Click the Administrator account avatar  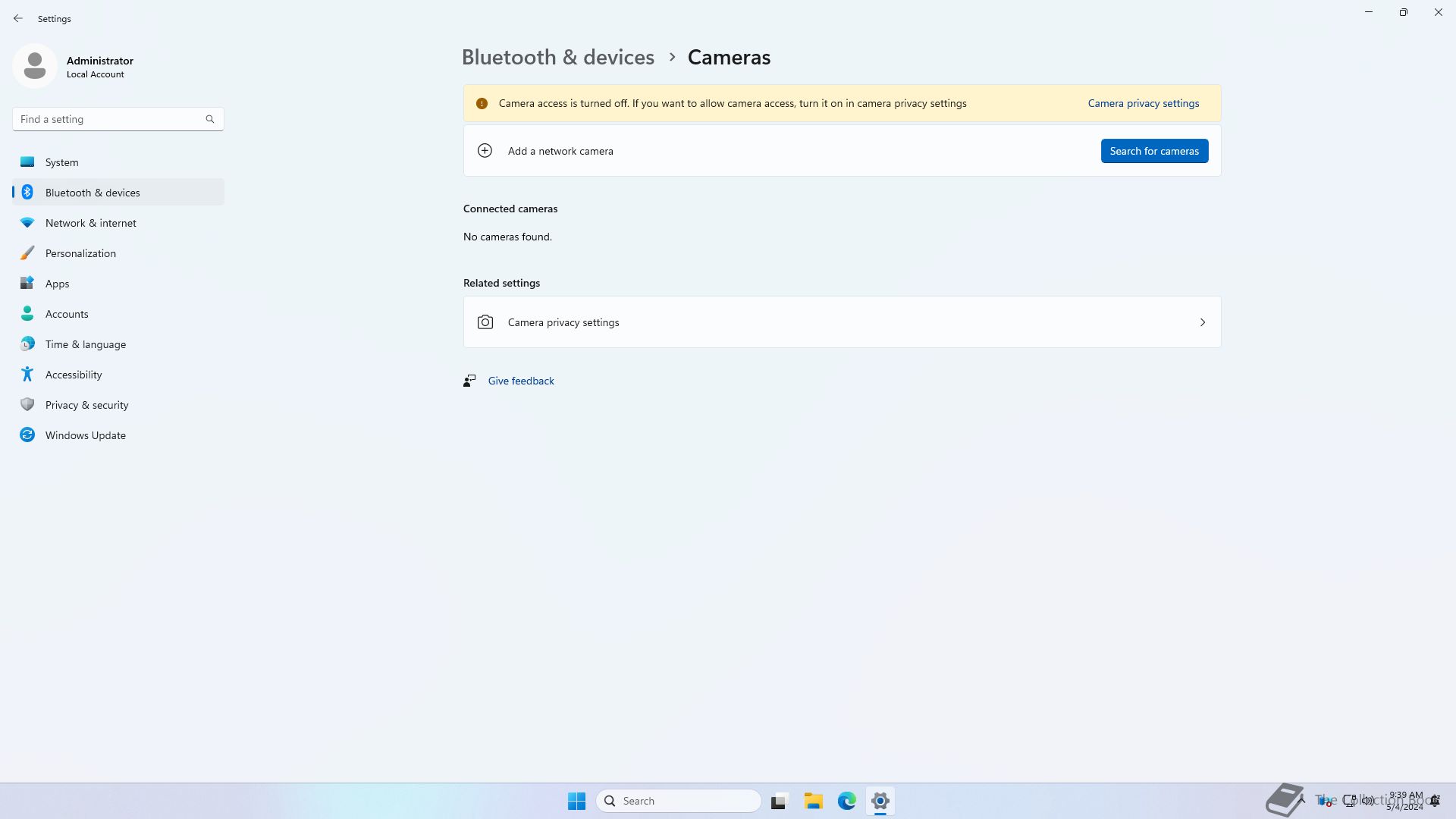(x=35, y=66)
